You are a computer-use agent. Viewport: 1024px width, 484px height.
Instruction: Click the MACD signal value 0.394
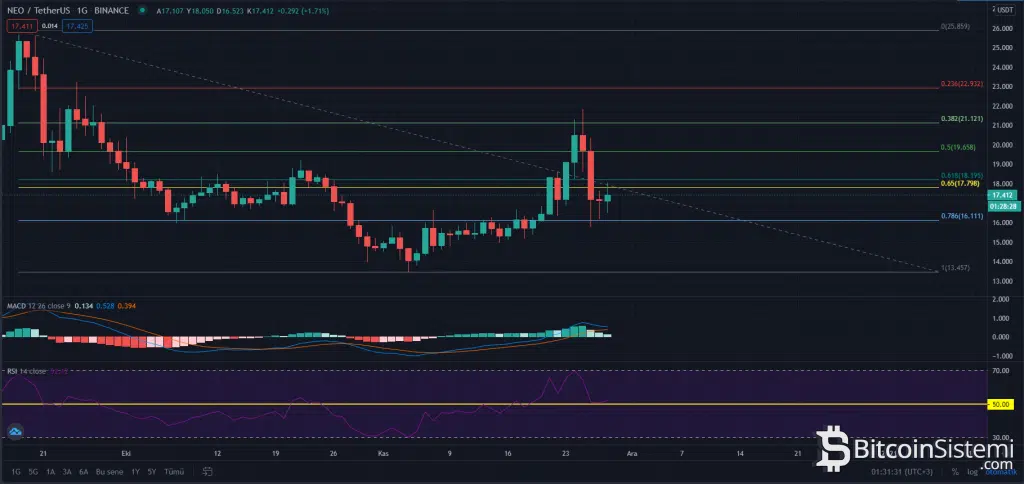(x=127, y=306)
